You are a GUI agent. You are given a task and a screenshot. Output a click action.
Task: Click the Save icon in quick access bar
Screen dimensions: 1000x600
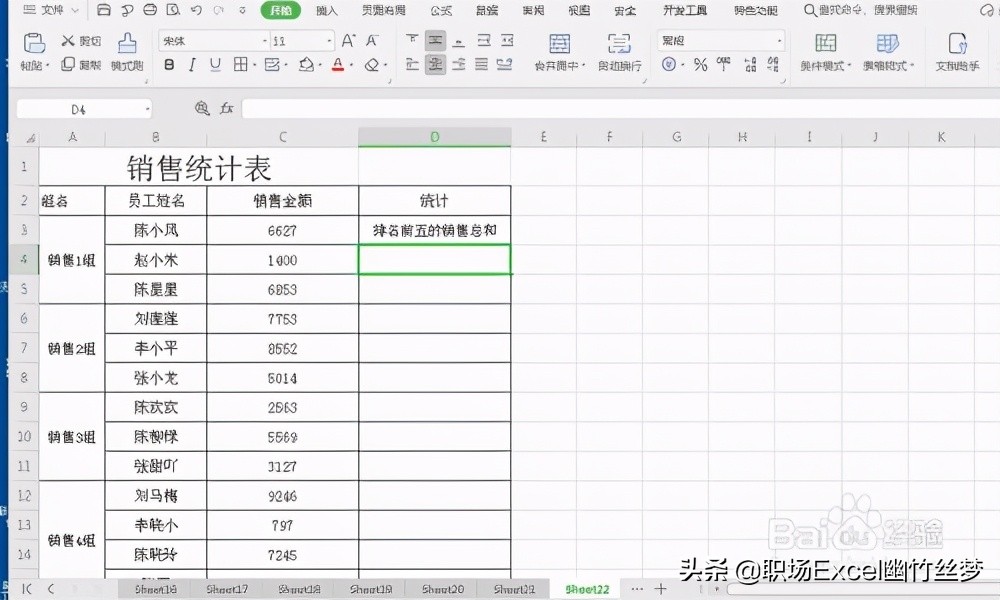pos(103,10)
